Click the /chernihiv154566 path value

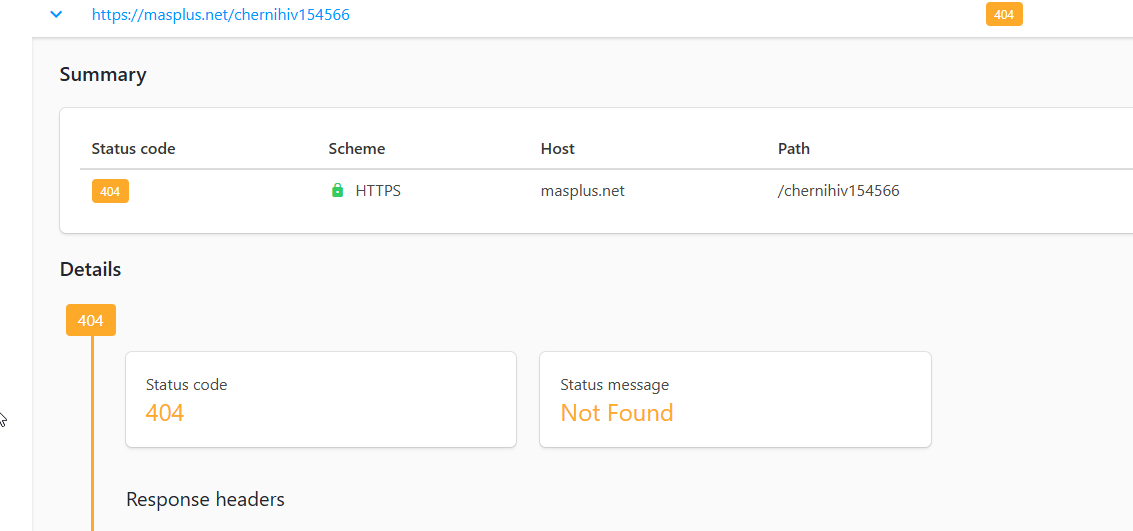click(x=838, y=191)
